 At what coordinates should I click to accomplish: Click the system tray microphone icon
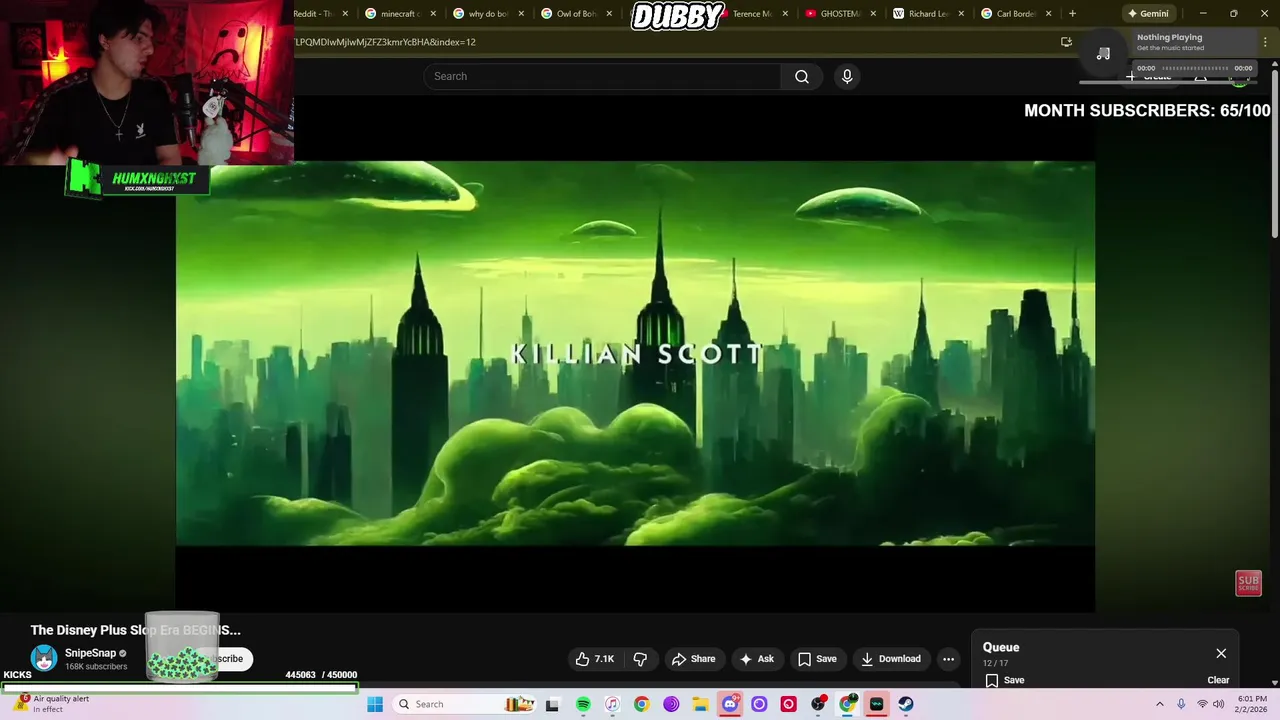pyautogui.click(x=1181, y=704)
